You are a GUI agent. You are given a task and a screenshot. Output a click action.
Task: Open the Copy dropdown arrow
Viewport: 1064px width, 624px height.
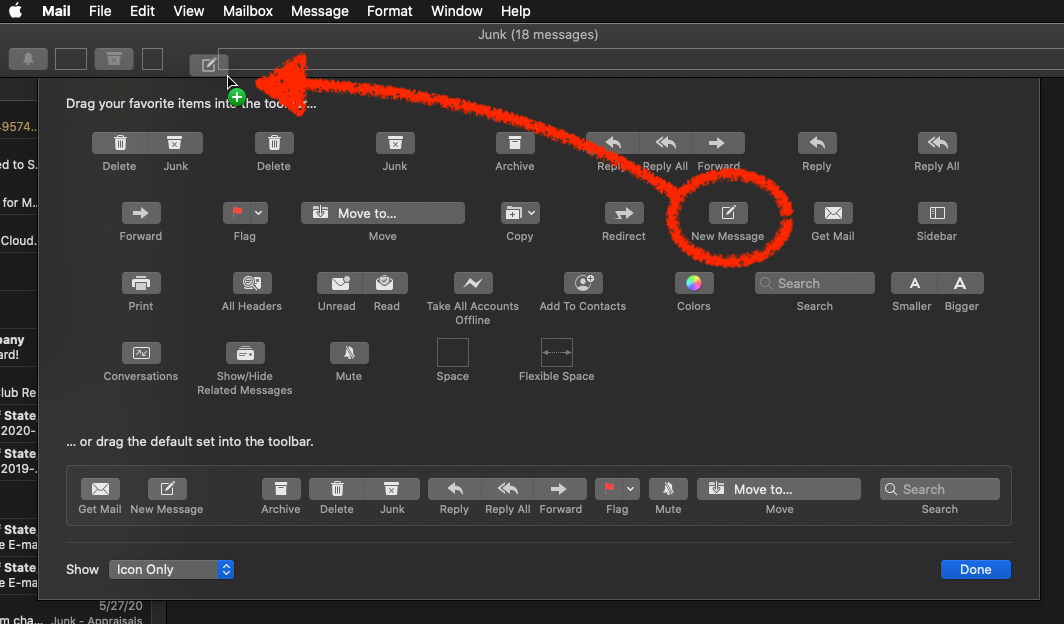click(531, 213)
